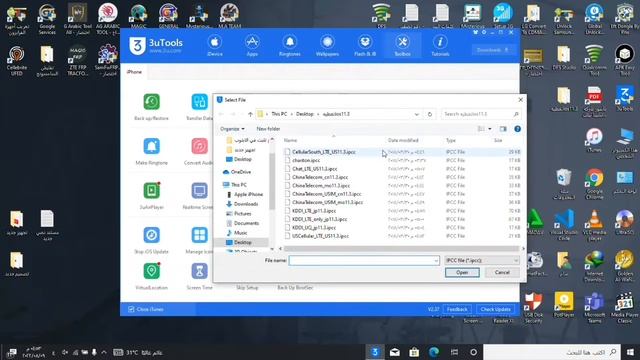Show help in the Select File dialog
The image size is (640, 360).
click(518, 129)
